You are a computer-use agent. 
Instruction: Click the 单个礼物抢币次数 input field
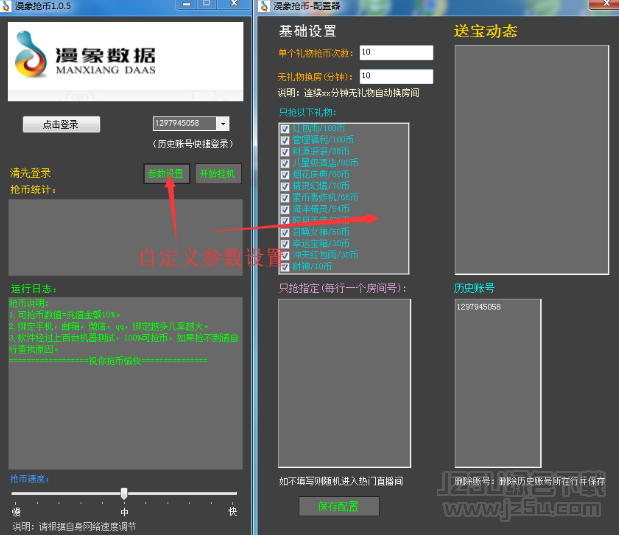click(396, 53)
